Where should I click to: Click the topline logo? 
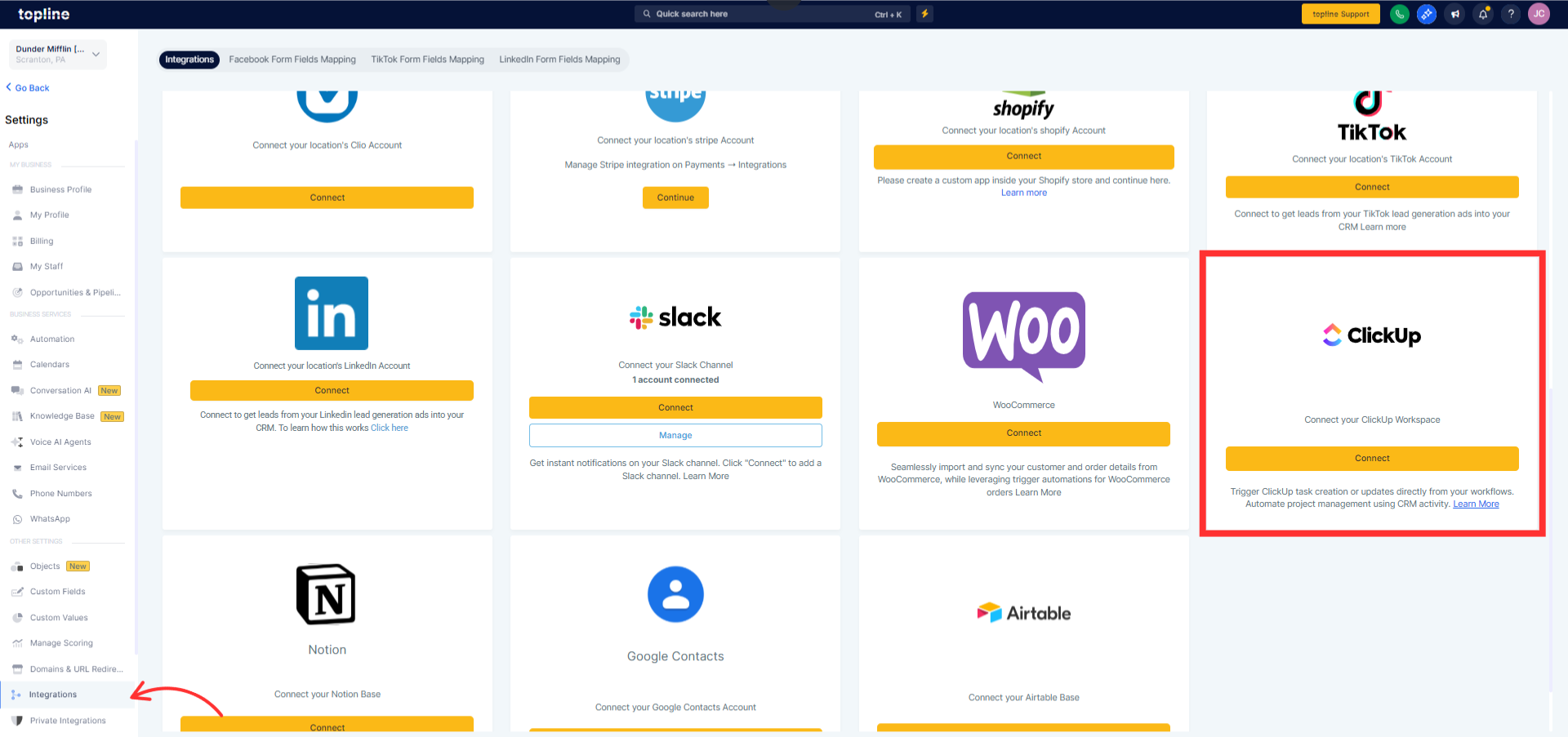(x=44, y=14)
